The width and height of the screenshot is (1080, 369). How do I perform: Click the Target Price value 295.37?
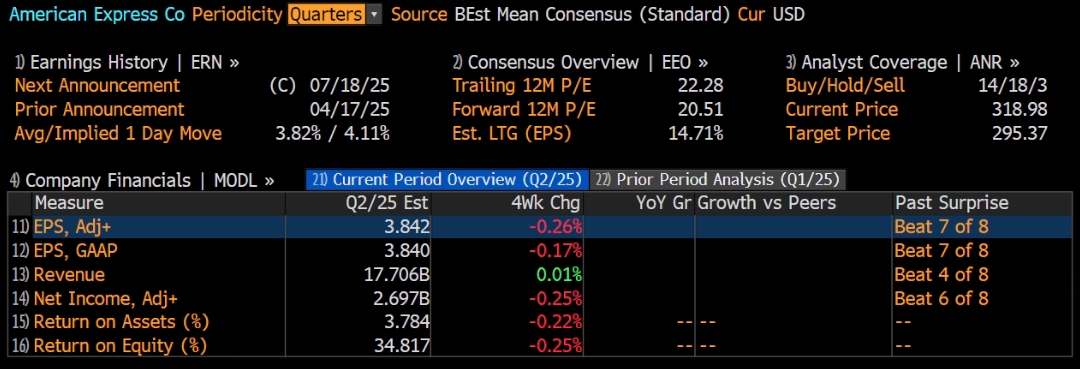(x=1019, y=134)
